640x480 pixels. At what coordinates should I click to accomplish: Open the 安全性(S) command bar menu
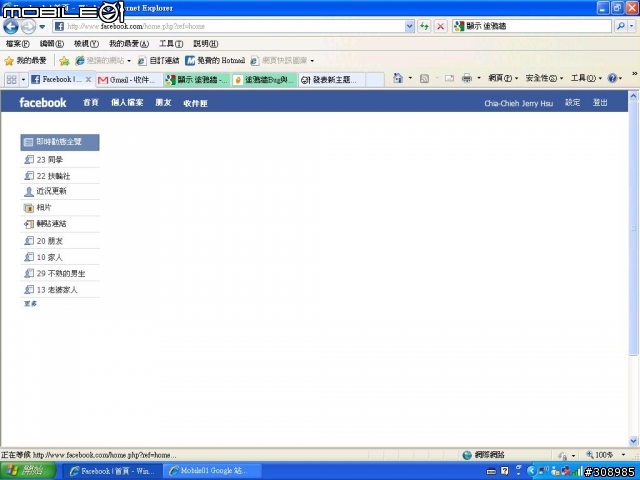(x=544, y=78)
